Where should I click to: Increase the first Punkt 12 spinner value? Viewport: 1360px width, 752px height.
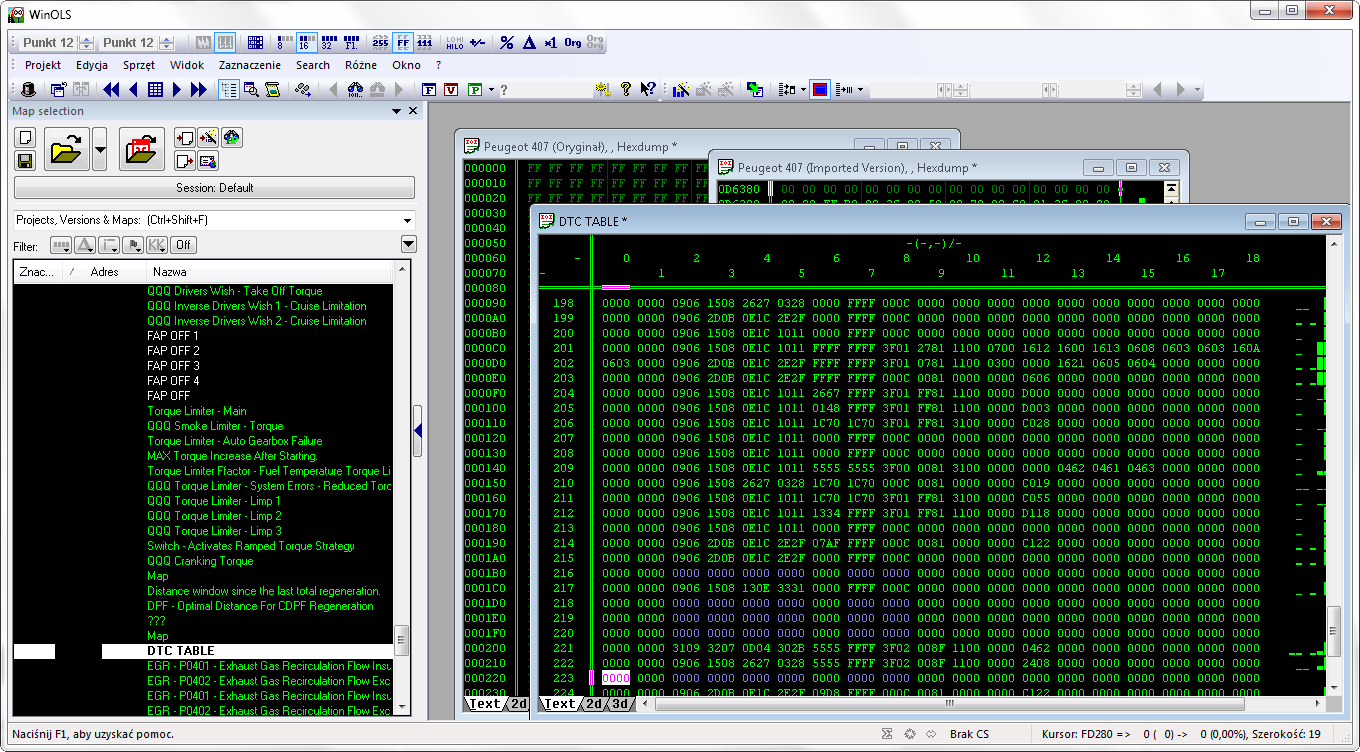86,39
